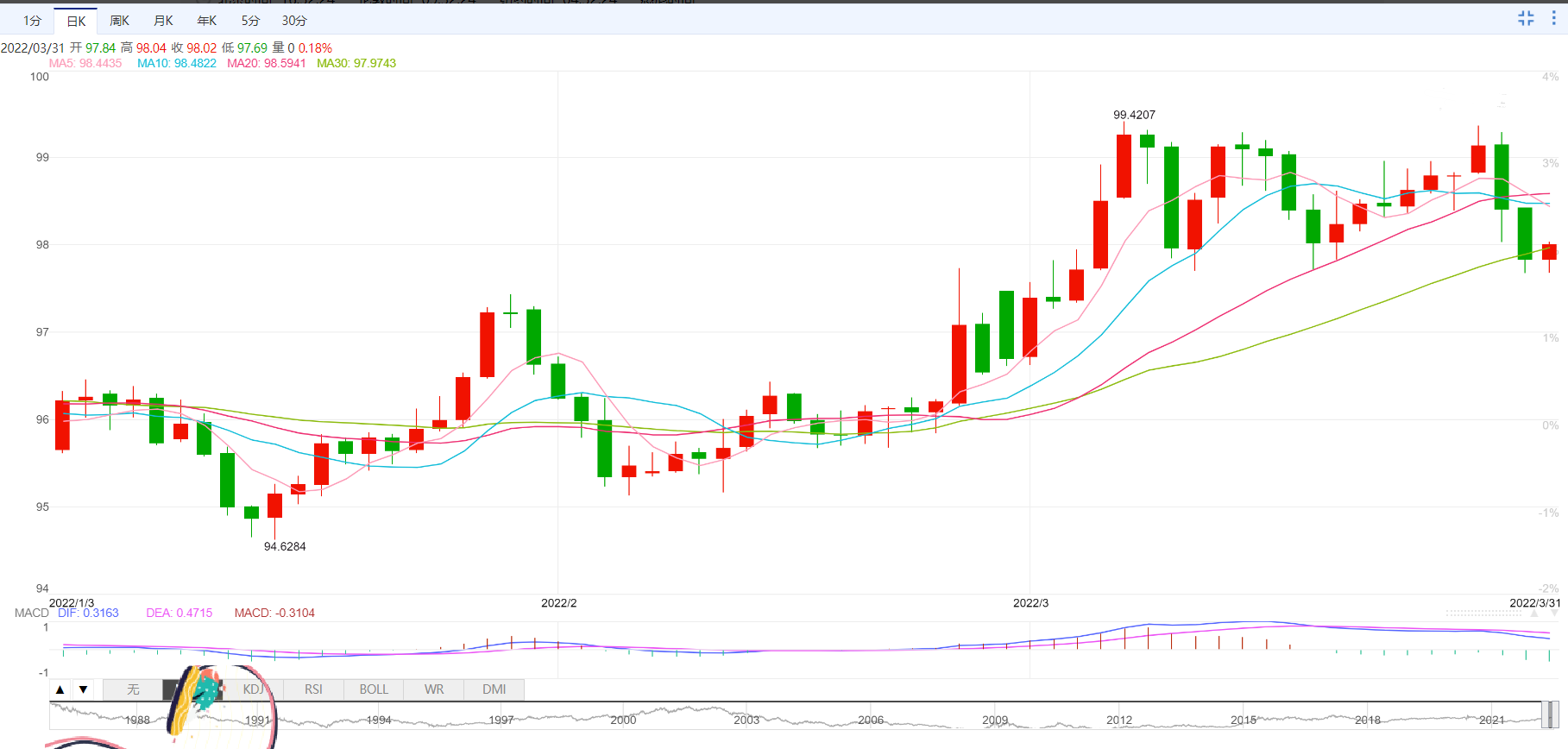This screenshot has height=749, width=1568.
Task: Show the RSI indicator
Action: coord(313,689)
